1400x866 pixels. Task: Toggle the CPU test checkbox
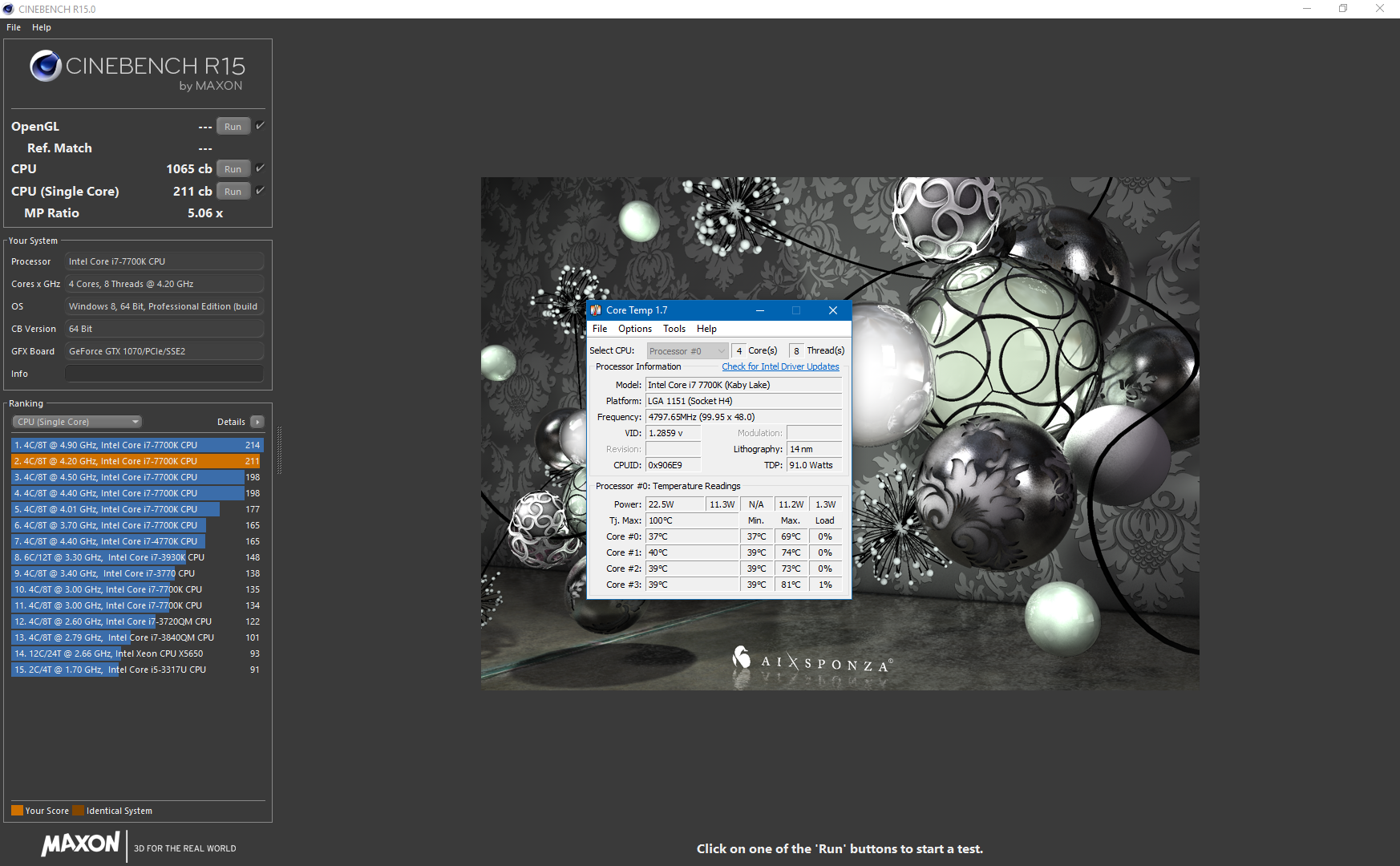[260, 168]
